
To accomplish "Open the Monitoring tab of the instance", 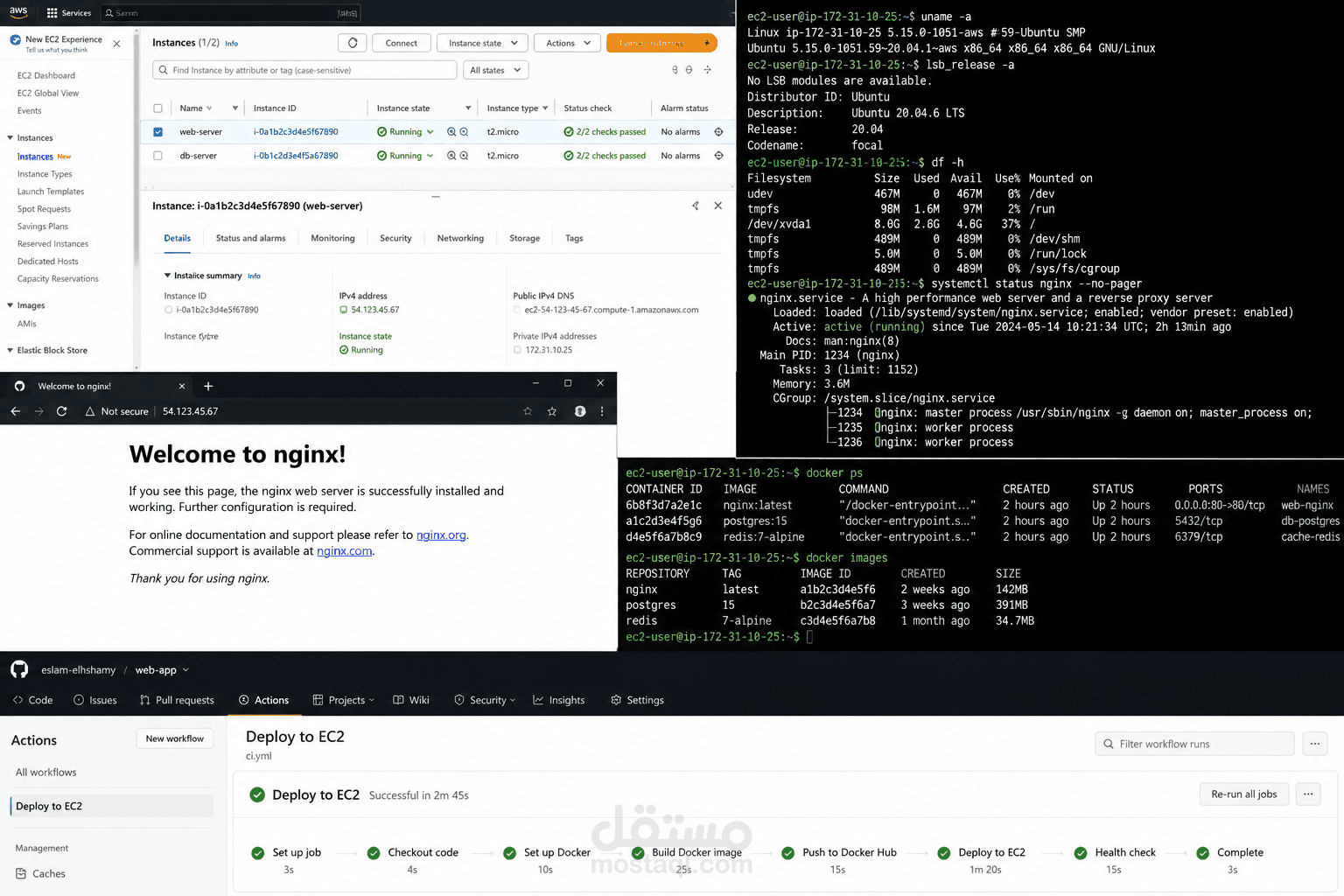I will tap(332, 238).
